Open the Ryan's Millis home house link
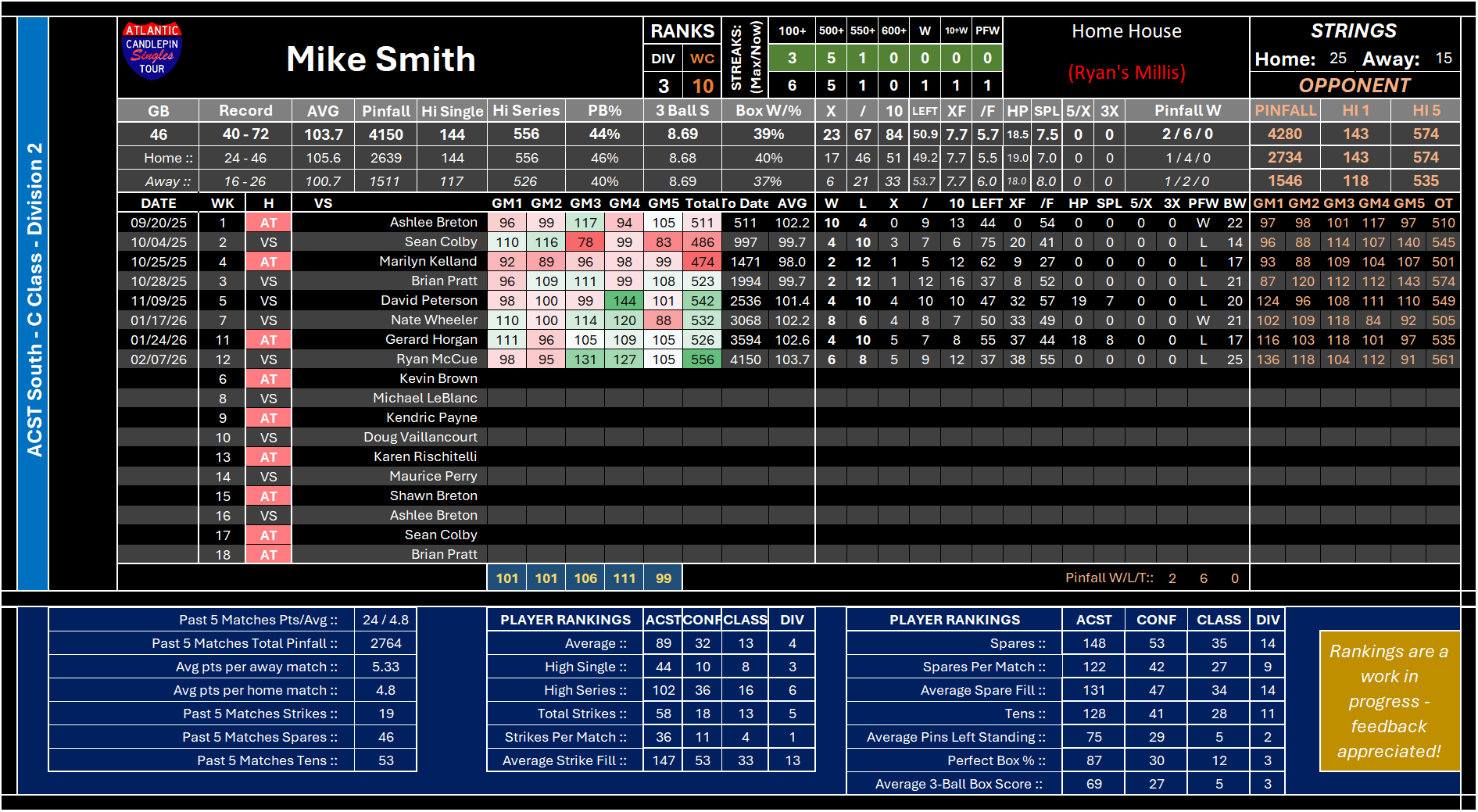 click(1126, 73)
